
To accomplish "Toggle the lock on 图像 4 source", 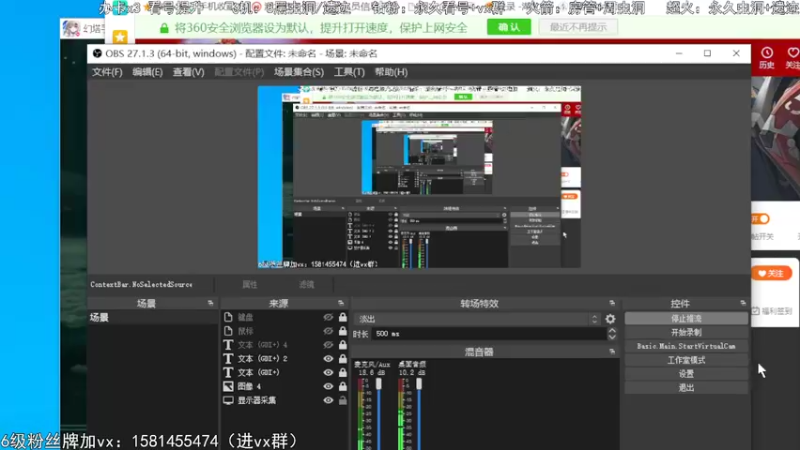I will pos(343,386).
